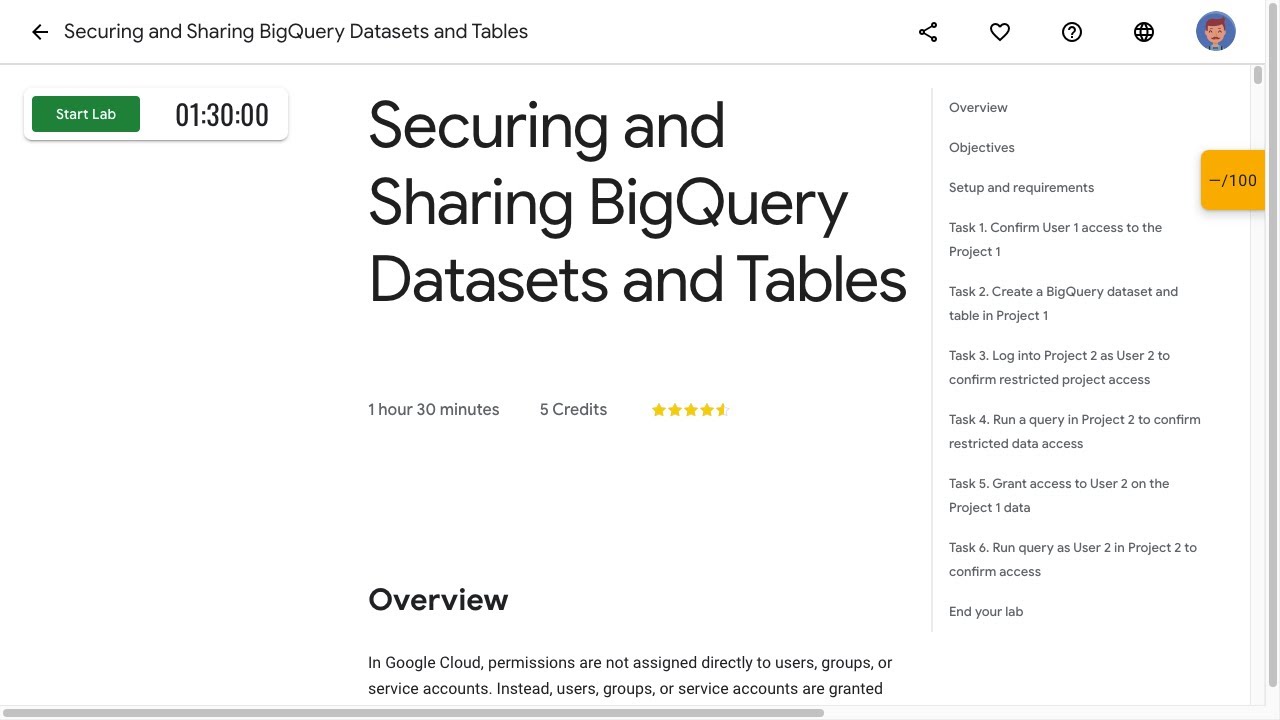Jump to Objectives section
Image resolution: width=1280 pixels, height=720 pixels.
981,147
